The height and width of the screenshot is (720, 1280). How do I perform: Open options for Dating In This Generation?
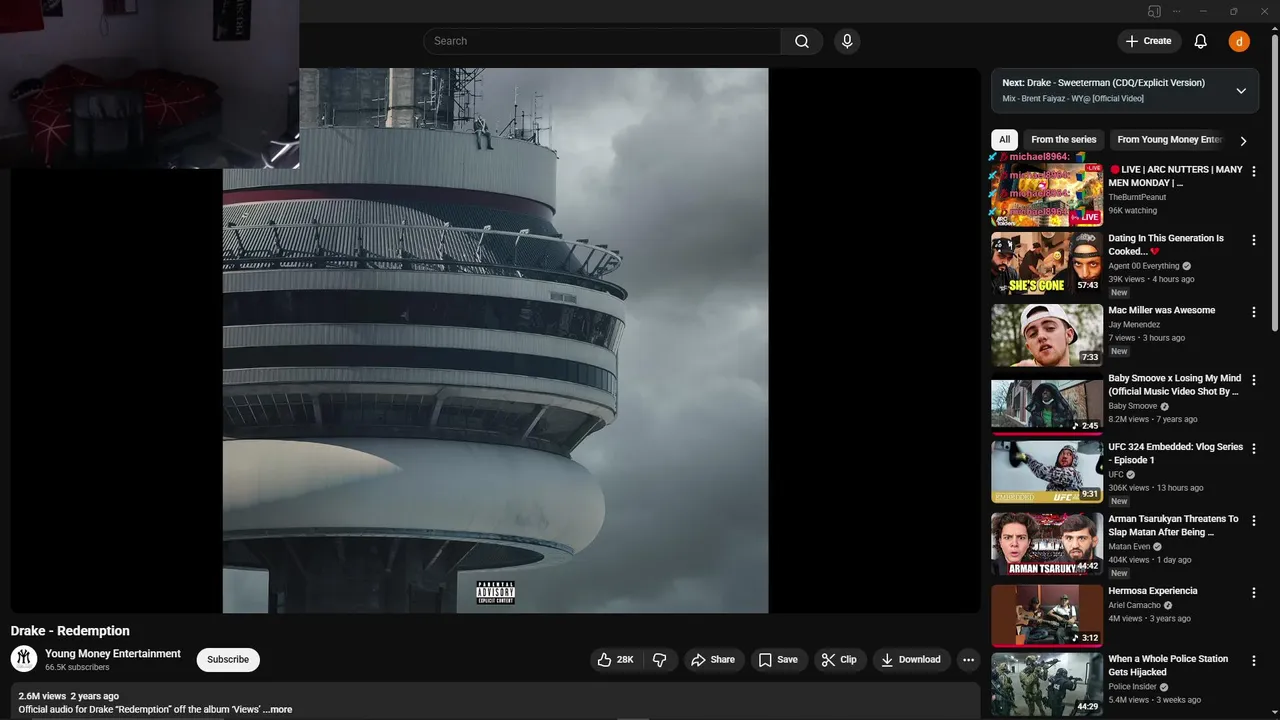click(1254, 240)
